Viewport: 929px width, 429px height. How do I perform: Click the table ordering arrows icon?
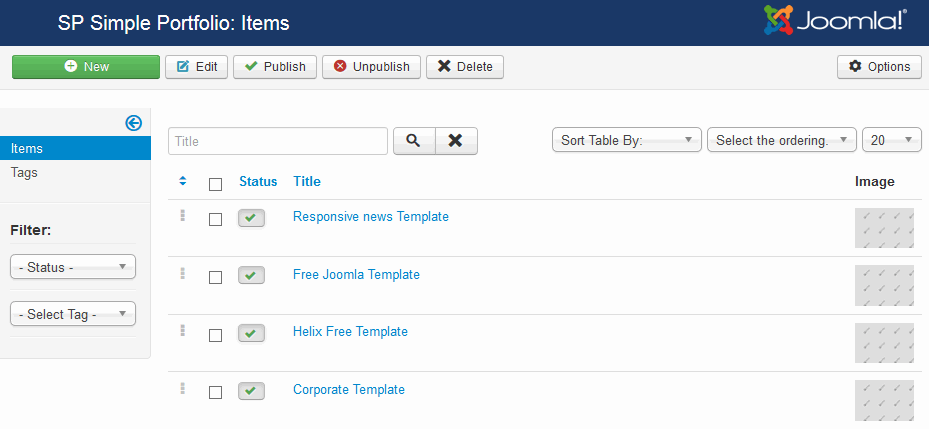click(x=183, y=181)
